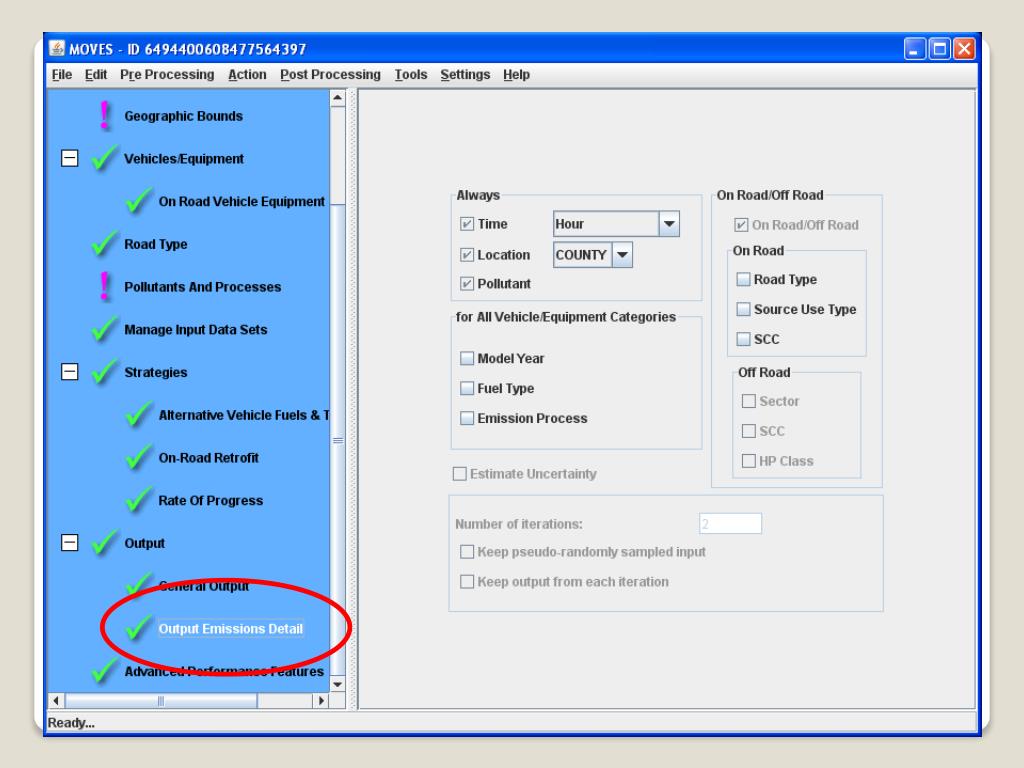
Task: Check the Source Use Type box
Action: 743,309
